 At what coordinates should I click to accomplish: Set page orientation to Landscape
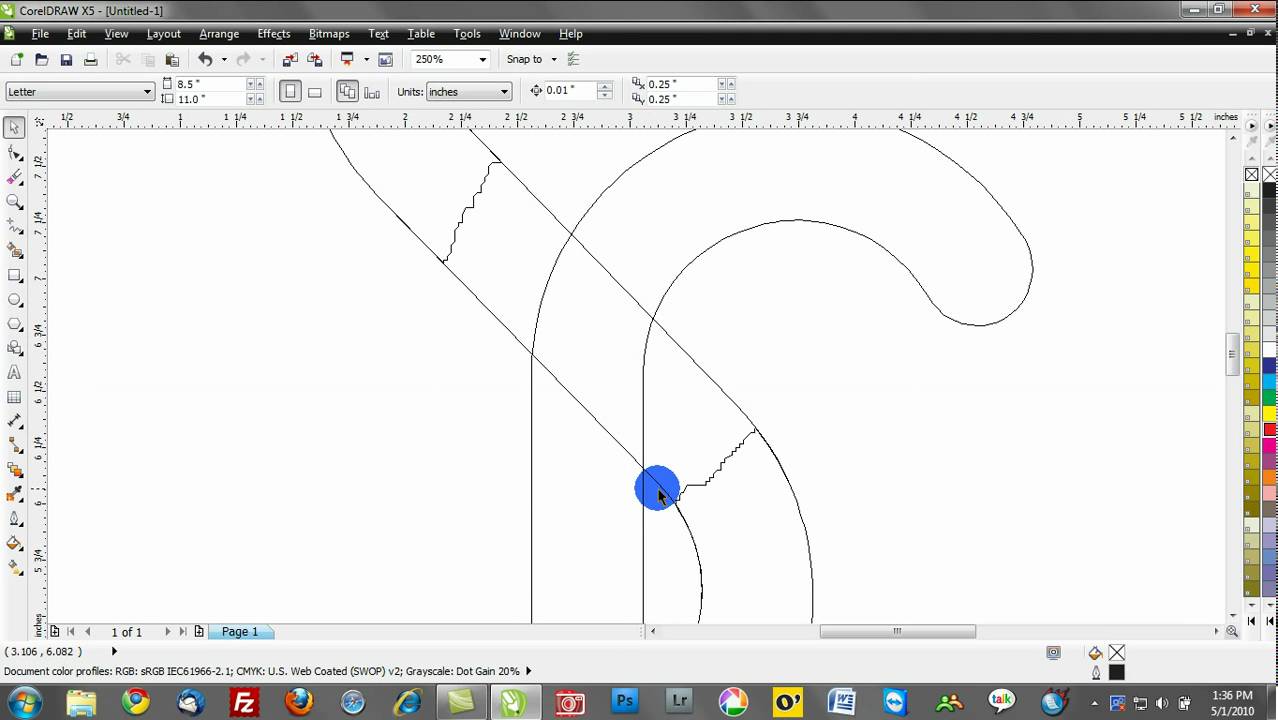(314, 92)
